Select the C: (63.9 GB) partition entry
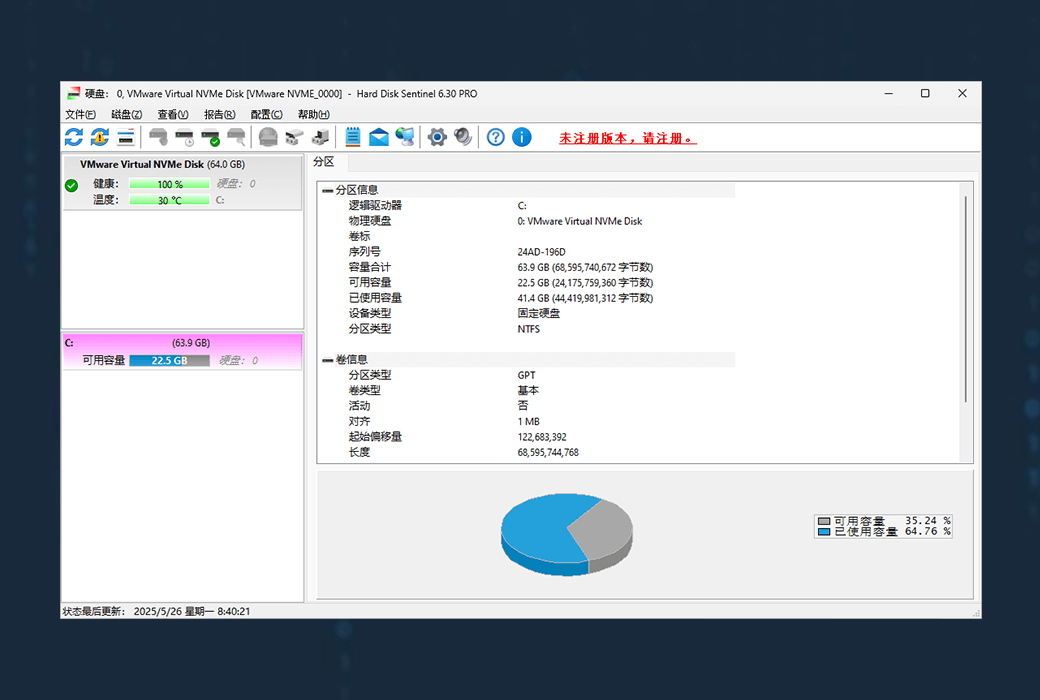This screenshot has width=1040, height=700. 182,352
